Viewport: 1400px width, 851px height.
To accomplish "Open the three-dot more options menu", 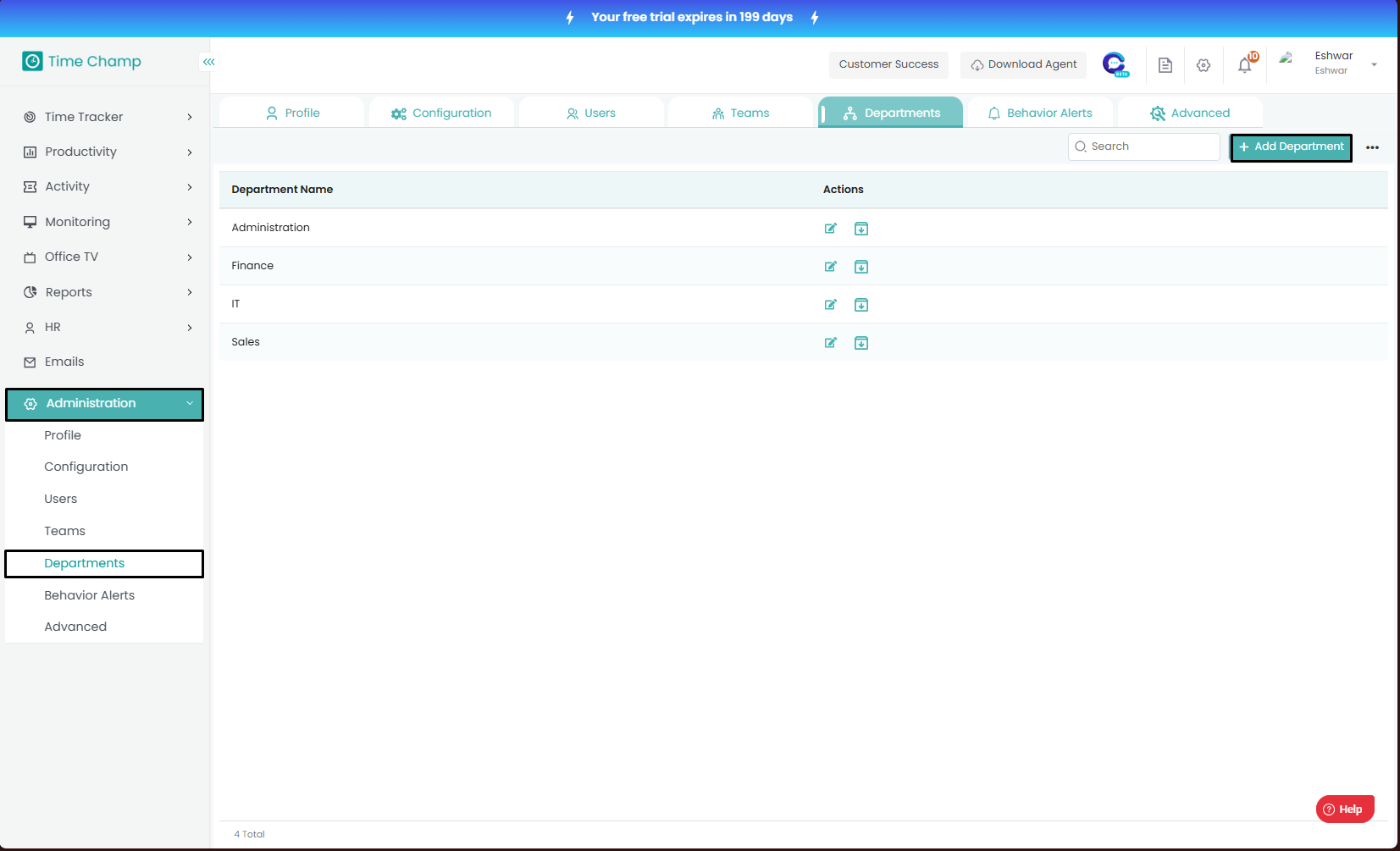I will click(1372, 147).
